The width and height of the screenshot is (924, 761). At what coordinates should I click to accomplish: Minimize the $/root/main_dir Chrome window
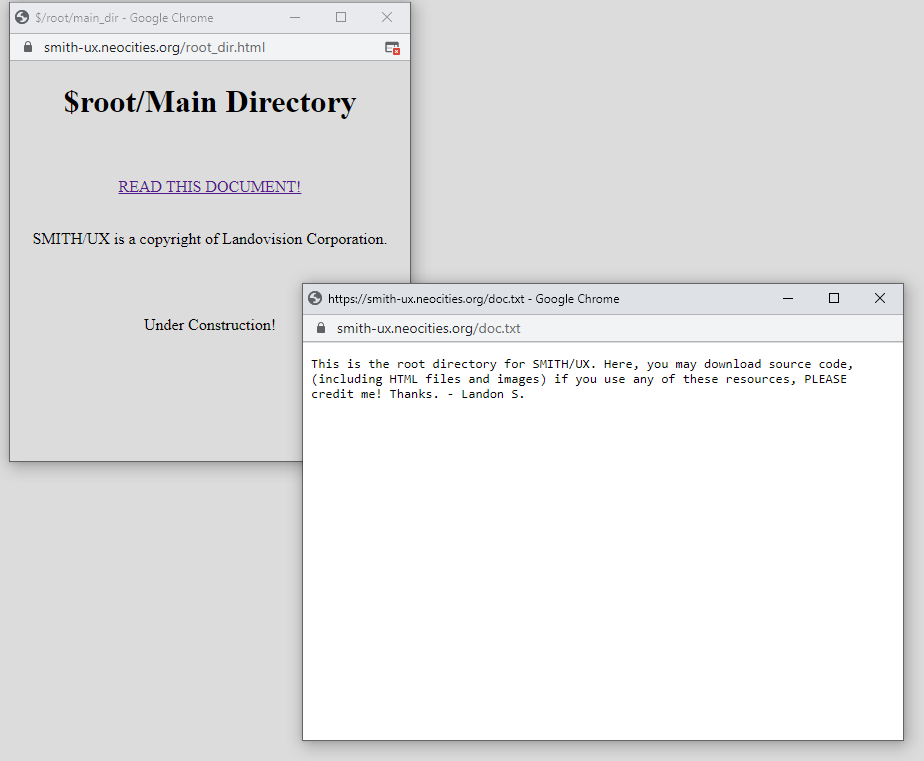(x=295, y=18)
